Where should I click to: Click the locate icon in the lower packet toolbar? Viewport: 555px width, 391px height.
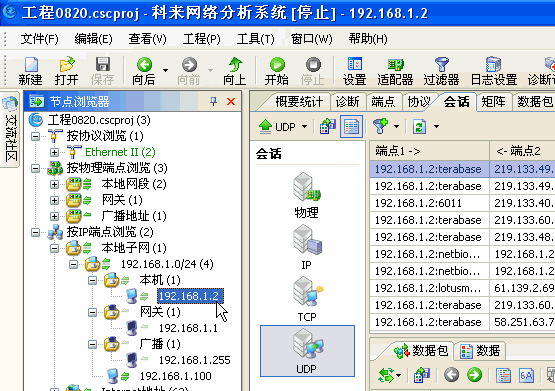tap(422, 375)
